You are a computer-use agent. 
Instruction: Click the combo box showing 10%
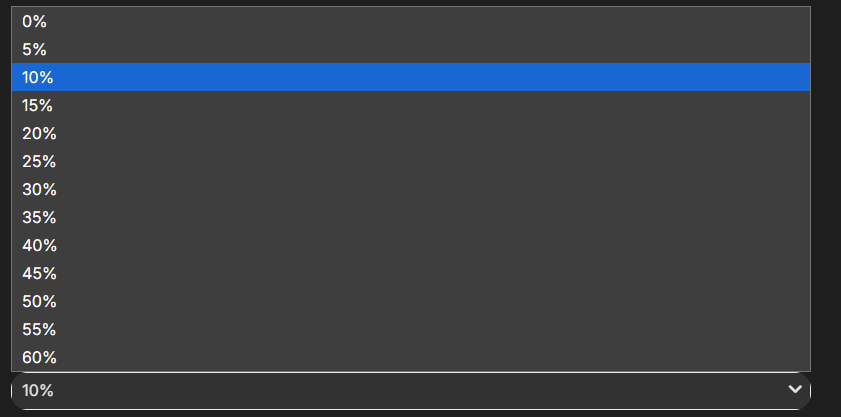(411, 391)
